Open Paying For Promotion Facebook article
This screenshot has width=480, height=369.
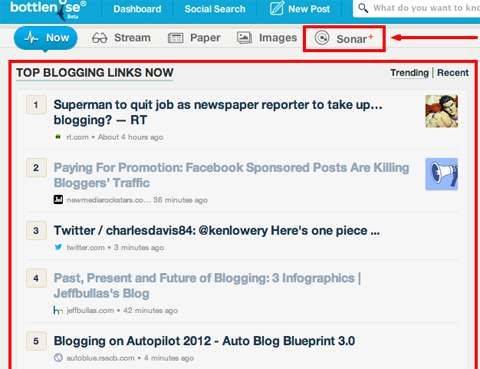231,175
